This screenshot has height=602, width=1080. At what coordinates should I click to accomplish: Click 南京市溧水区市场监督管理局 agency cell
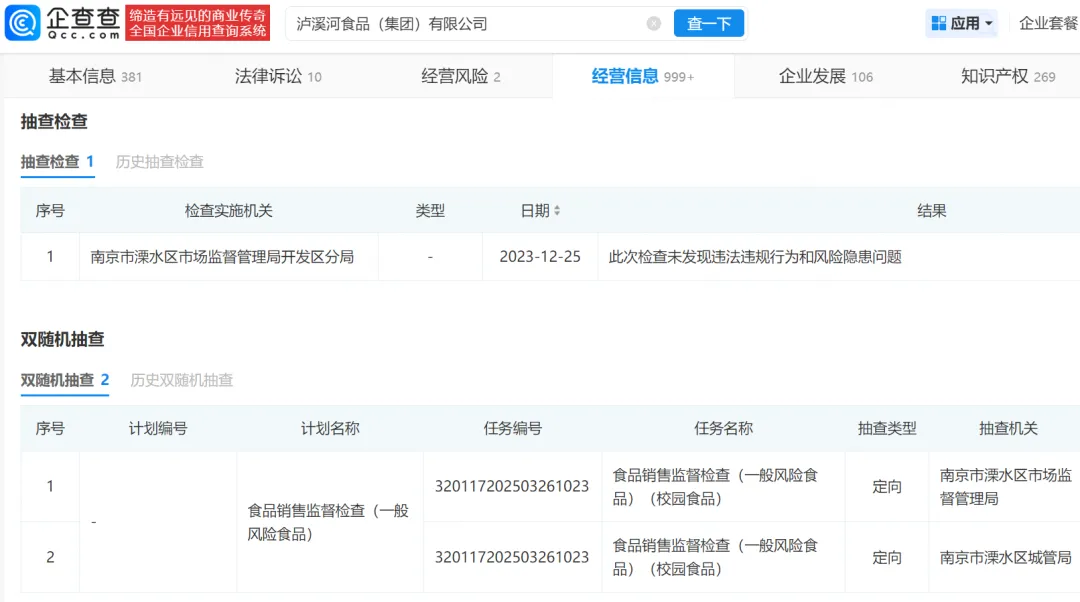pyautogui.click(x=1006, y=487)
